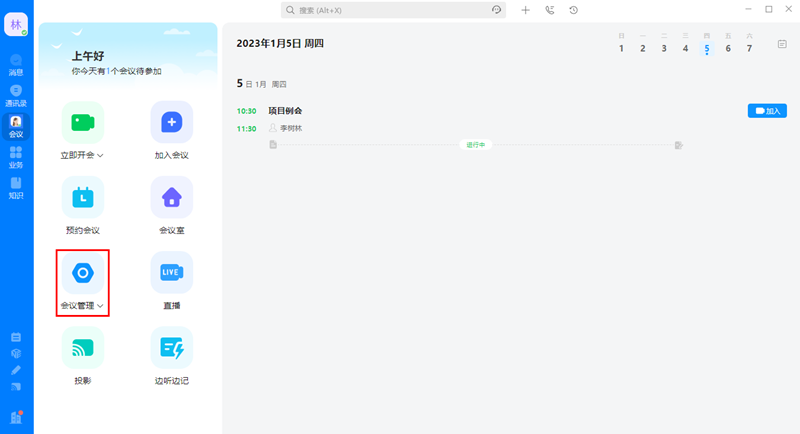Open the screen-cast icon in the lower sidebar
Viewport: 800px width, 434px height.
click(16, 387)
